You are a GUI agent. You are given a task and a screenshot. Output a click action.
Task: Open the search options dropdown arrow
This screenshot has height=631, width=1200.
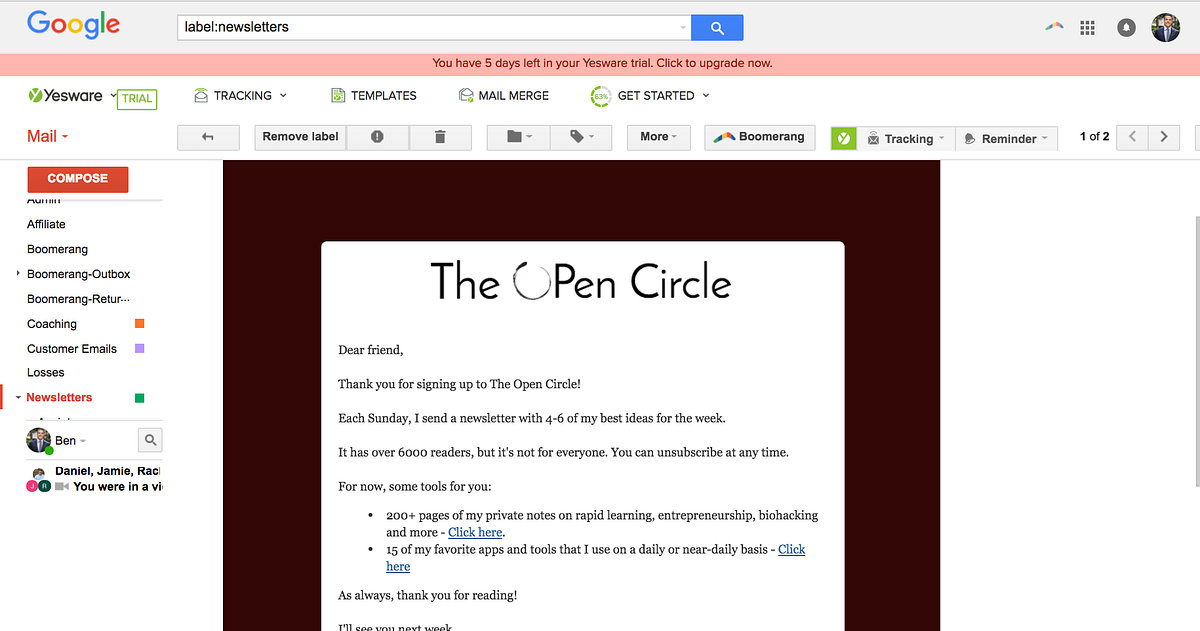(683, 28)
